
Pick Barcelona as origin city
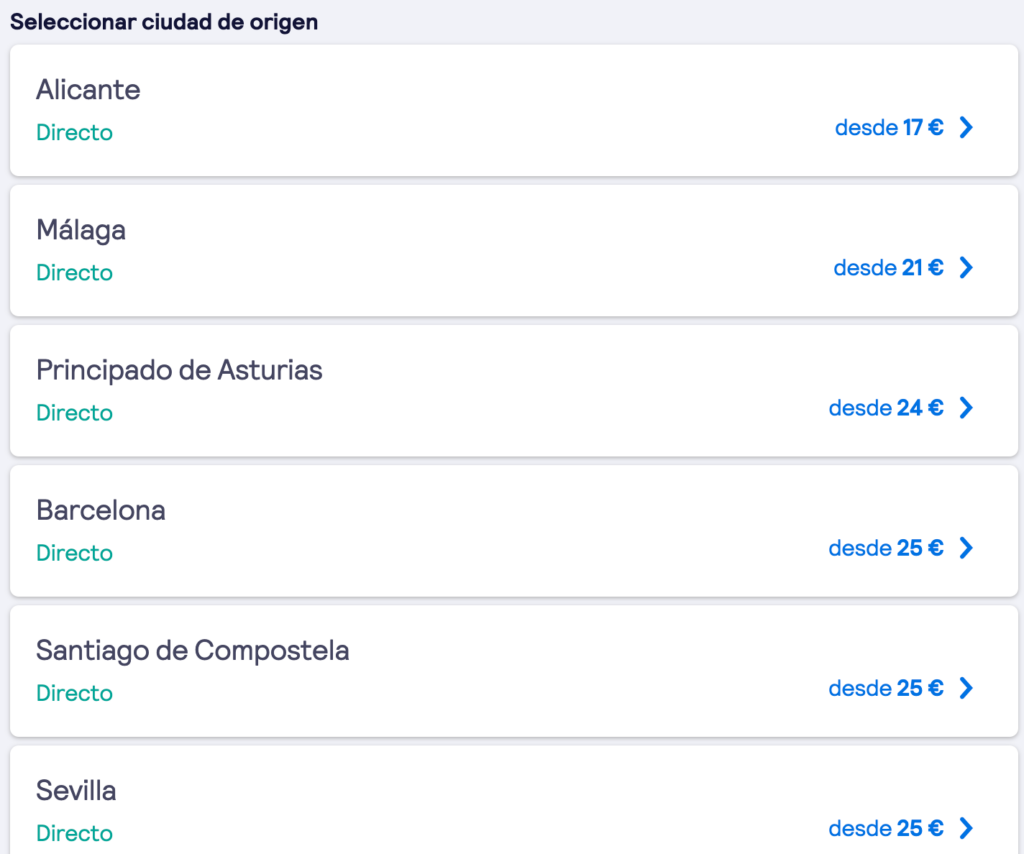point(101,510)
